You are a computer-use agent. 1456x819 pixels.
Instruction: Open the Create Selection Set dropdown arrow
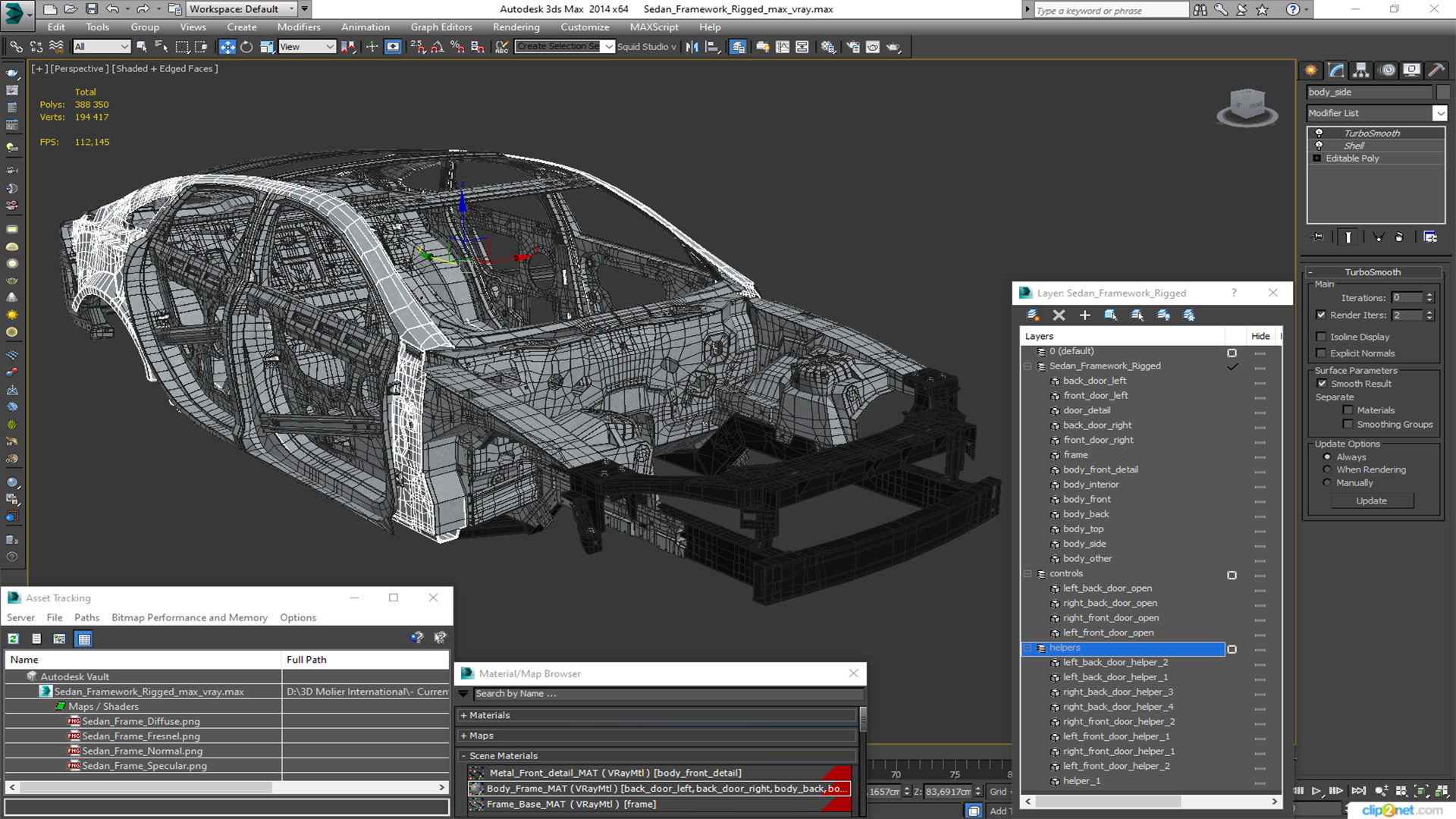pos(608,47)
